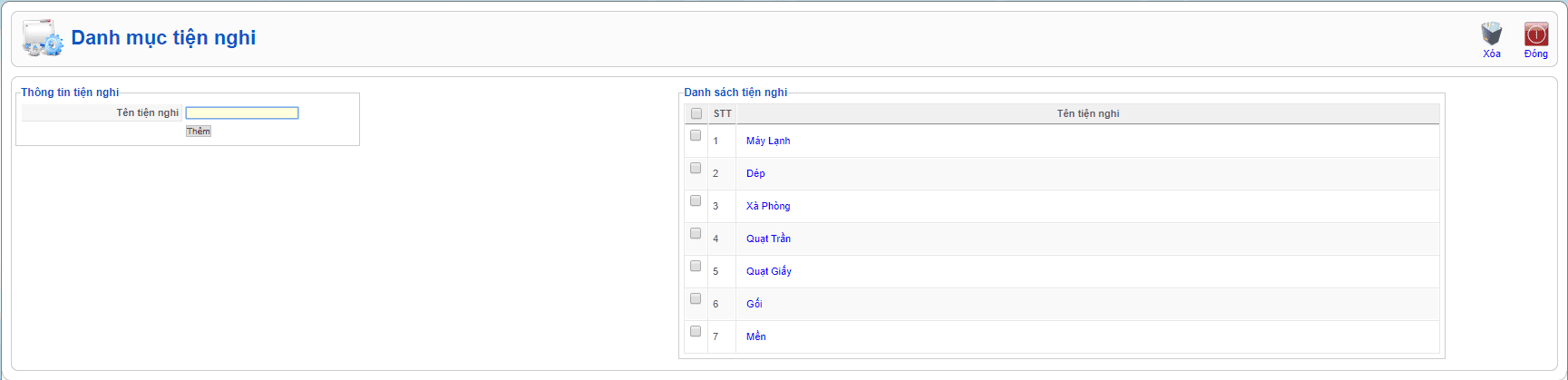Open the Máy Lạnh amenity link
This screenshot has height=380, width=1568.
(x=768, y=141)
